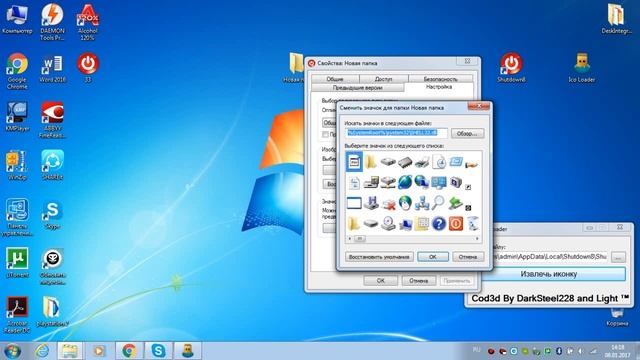Open the Windows Start menu

click(x=12, y=351)
